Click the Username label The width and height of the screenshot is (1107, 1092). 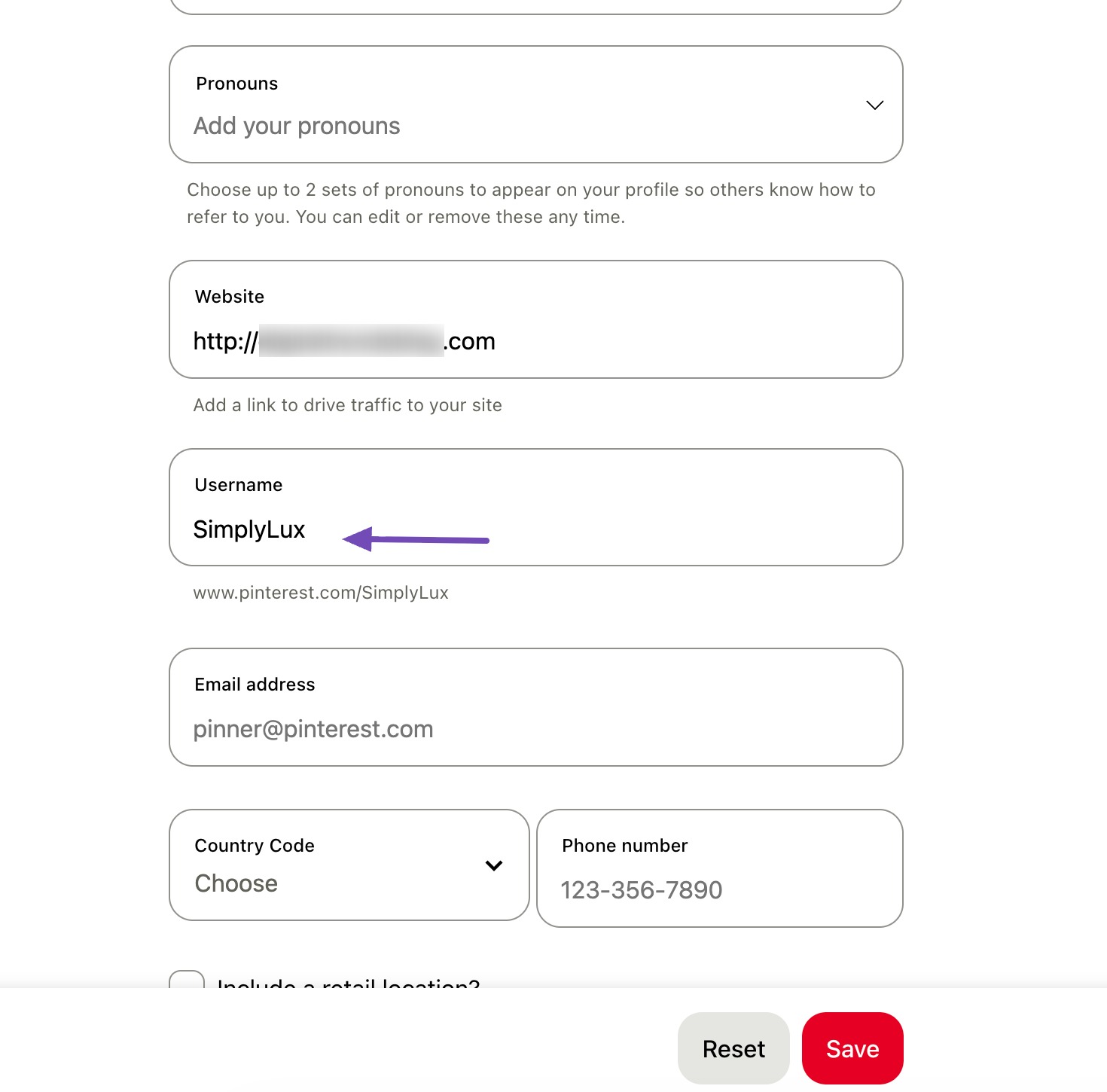238,485
